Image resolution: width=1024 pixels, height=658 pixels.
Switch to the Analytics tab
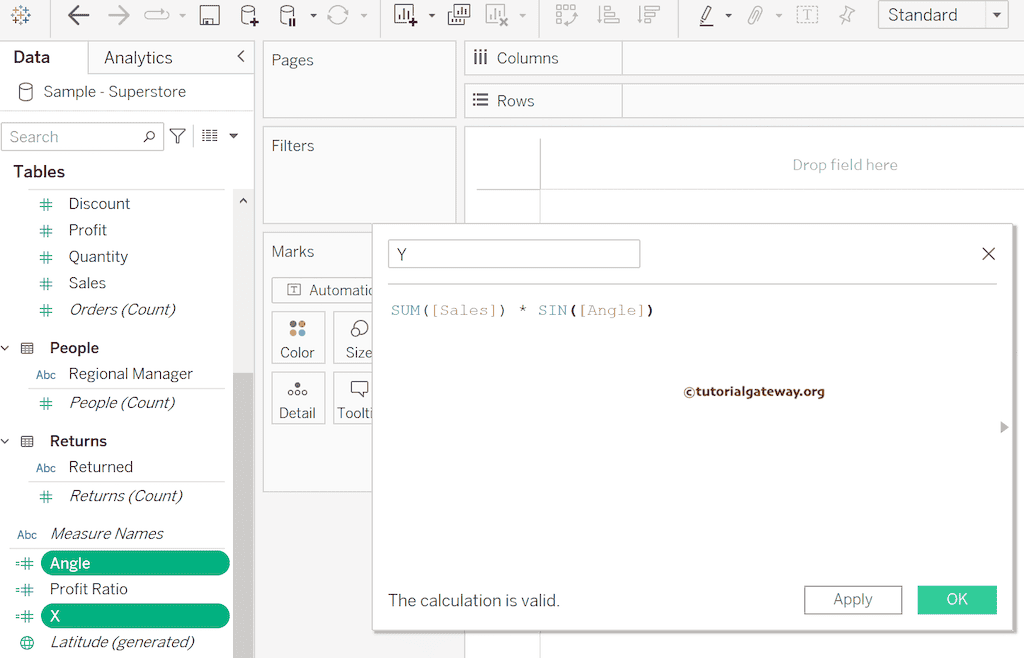[138, 58]
